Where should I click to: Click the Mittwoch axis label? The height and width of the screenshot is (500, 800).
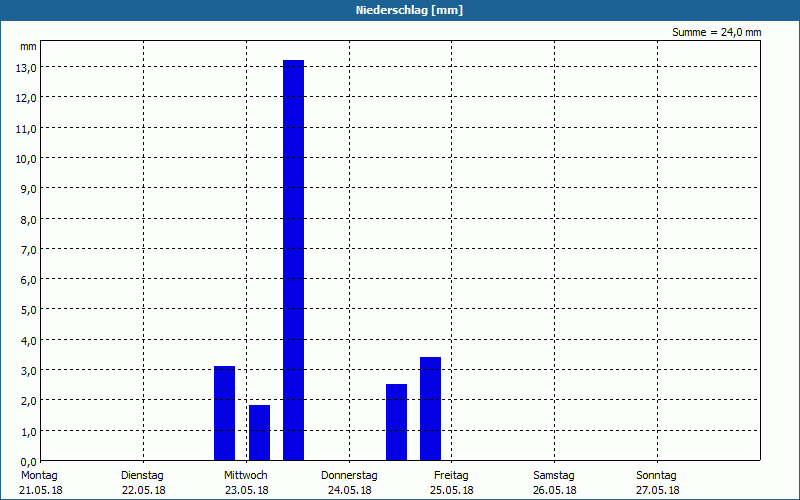click(245, 476)
